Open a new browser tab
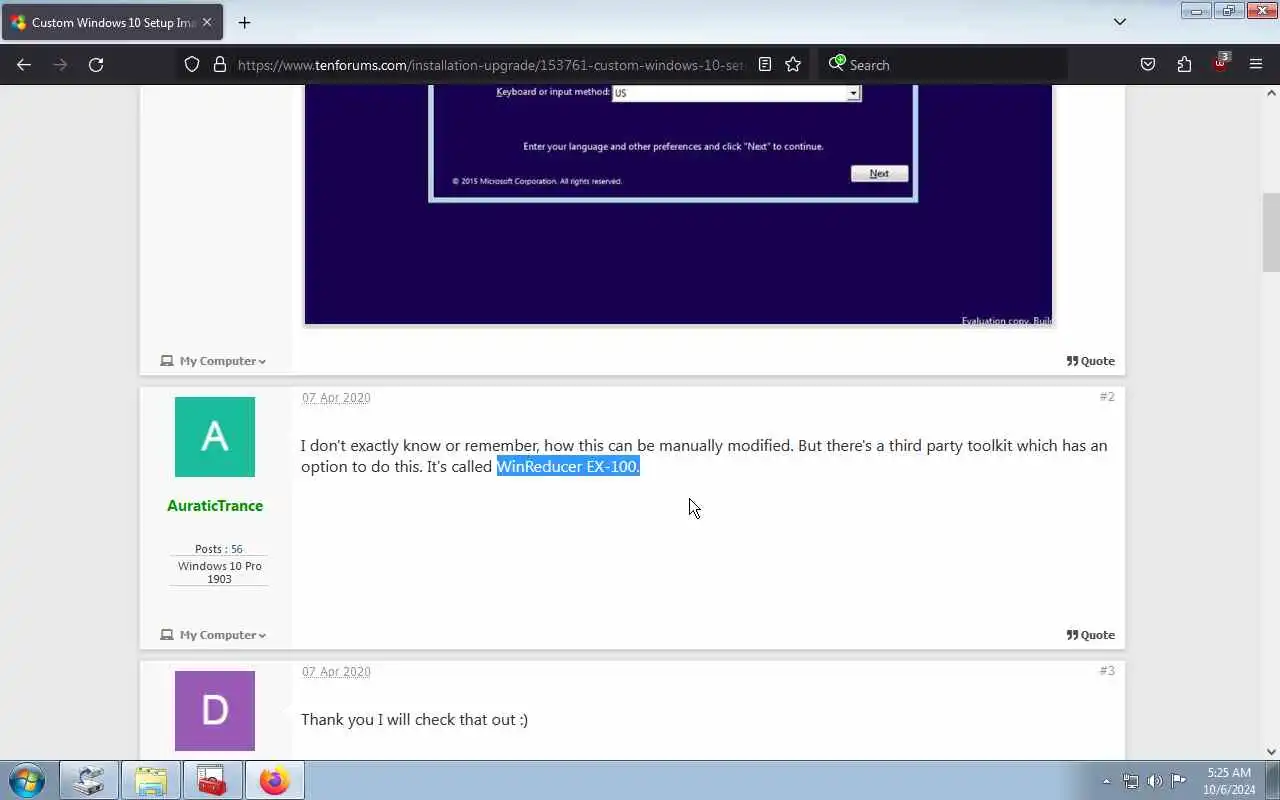This screenshot has height=800, width=1280. (244, 22)
